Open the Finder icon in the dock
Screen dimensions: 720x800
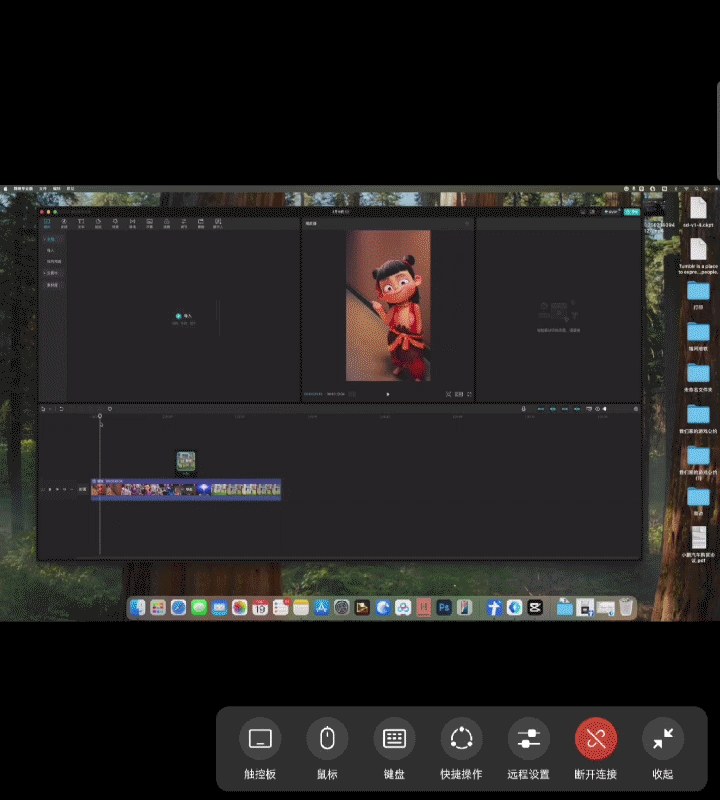tap(138, 607)
